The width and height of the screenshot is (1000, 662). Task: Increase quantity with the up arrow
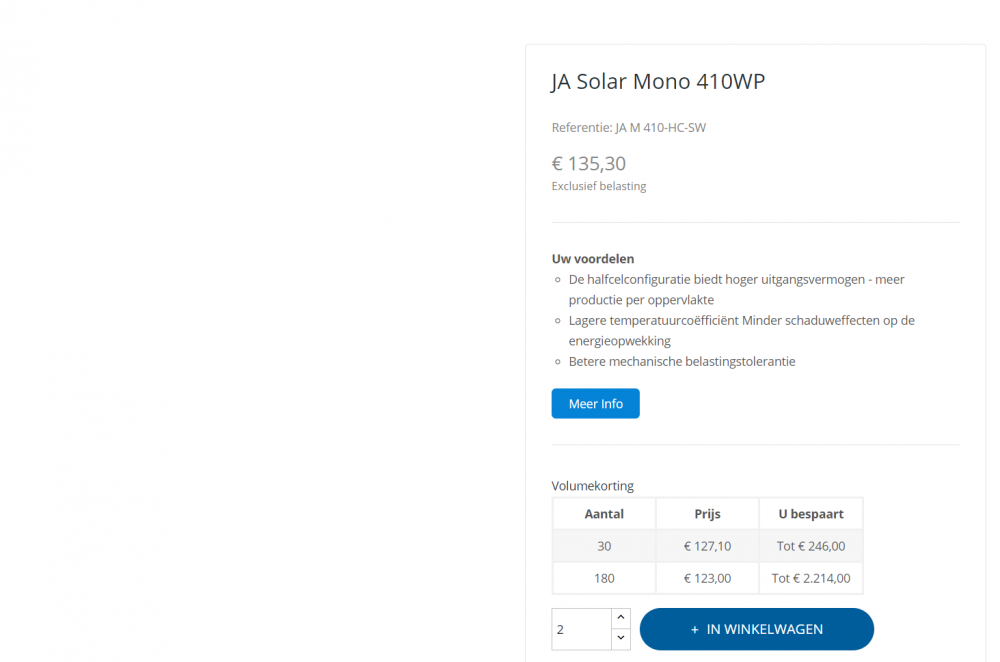620,619
